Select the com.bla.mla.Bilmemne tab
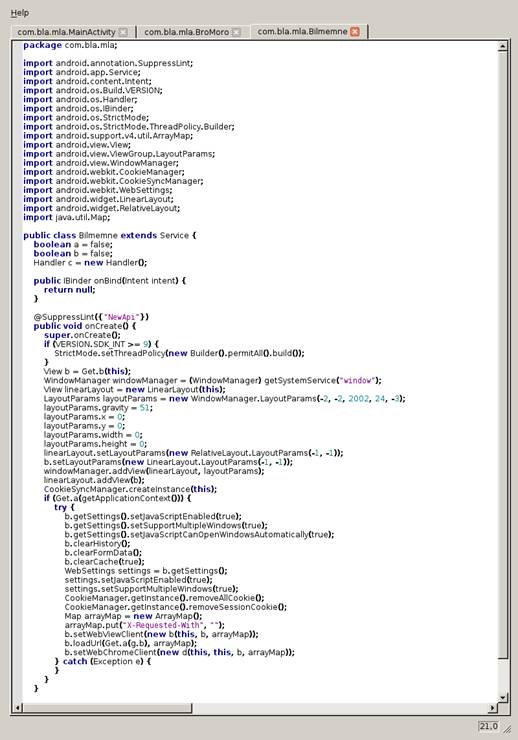518x740 pixels. [302, 32]
